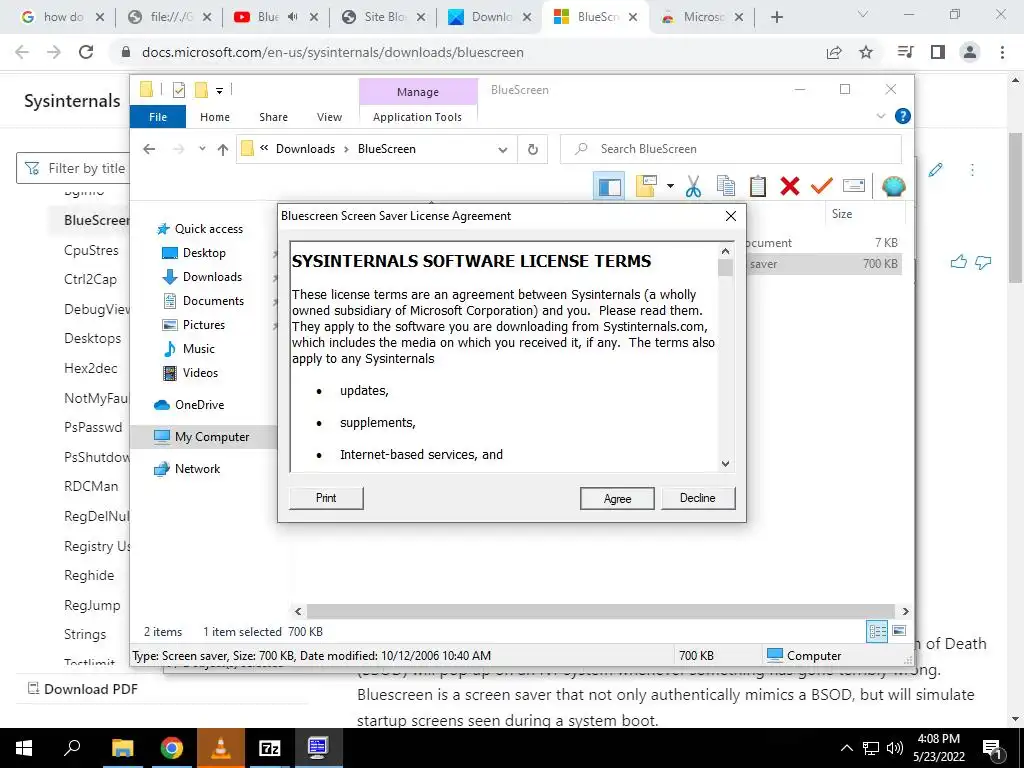Viewport: 1024px width, 768px height.
Task: Select Documents in navigation pane
Action: [203, 301]
